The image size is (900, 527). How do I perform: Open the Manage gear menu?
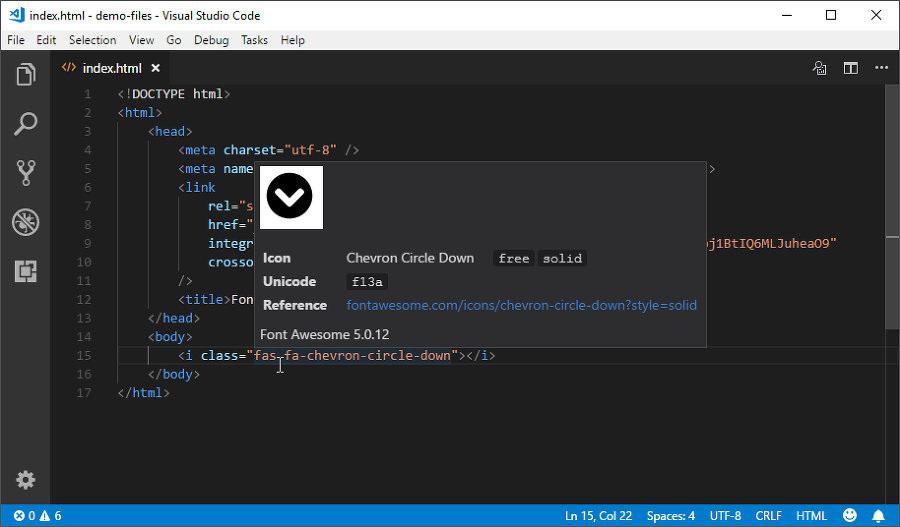click(x=25, y=479)
